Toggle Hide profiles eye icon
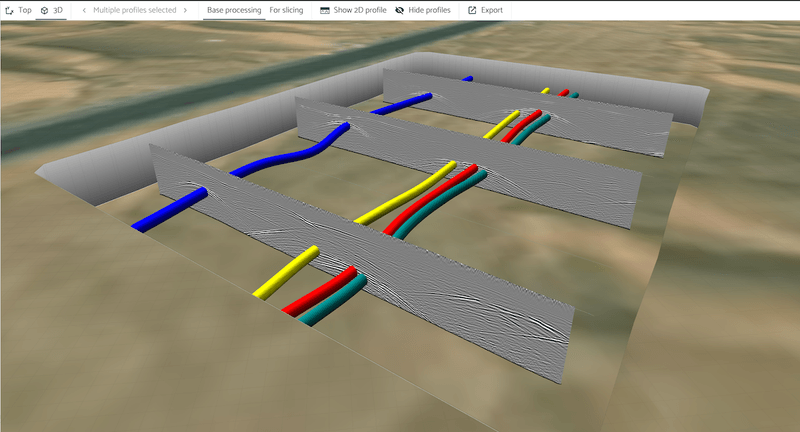800x432 pixels. tap(400, 10)
